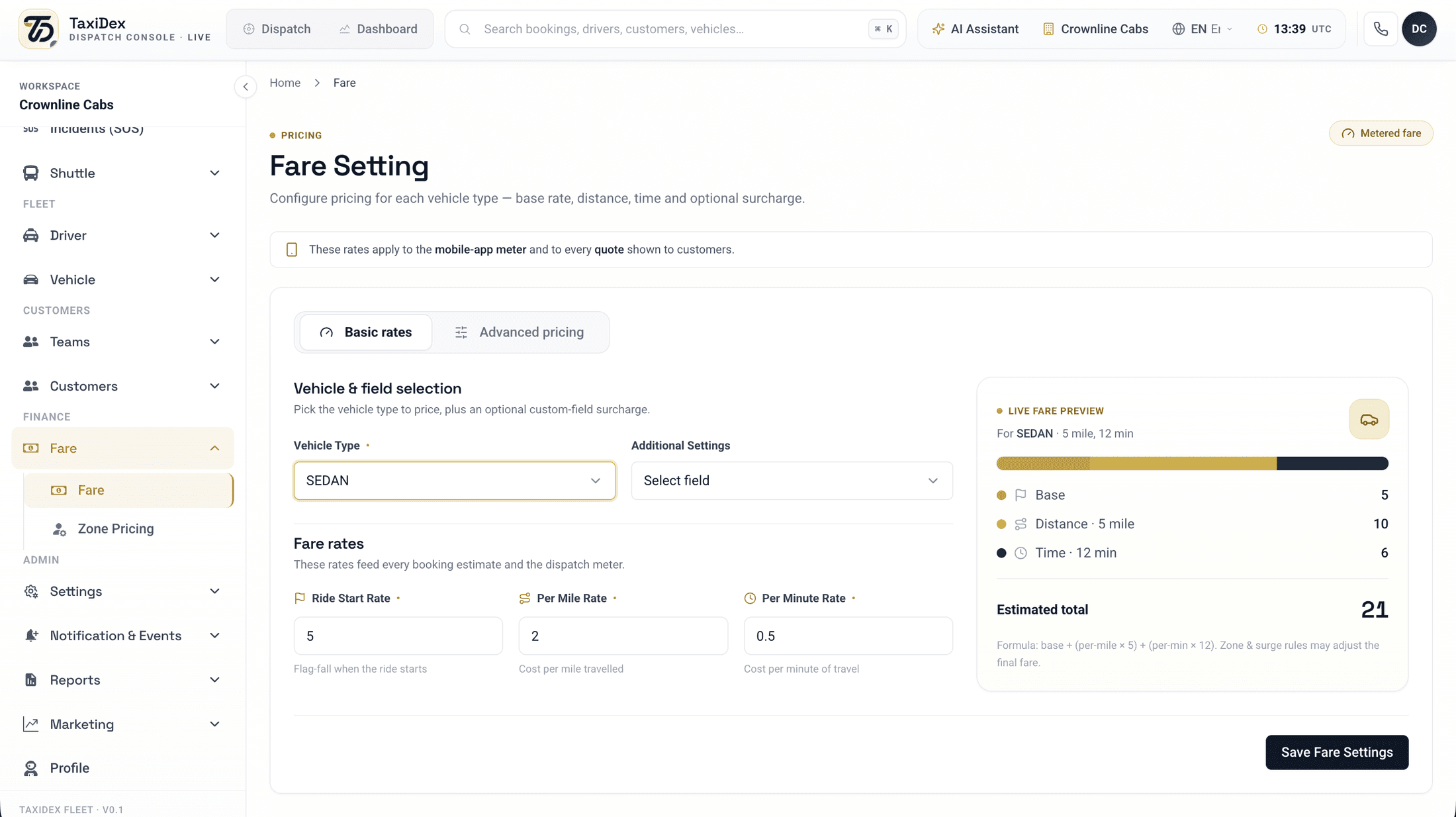Click the clock icon beside 13:39 UTC
This screenshot has width=1456, height=817.
[1262, 29]
